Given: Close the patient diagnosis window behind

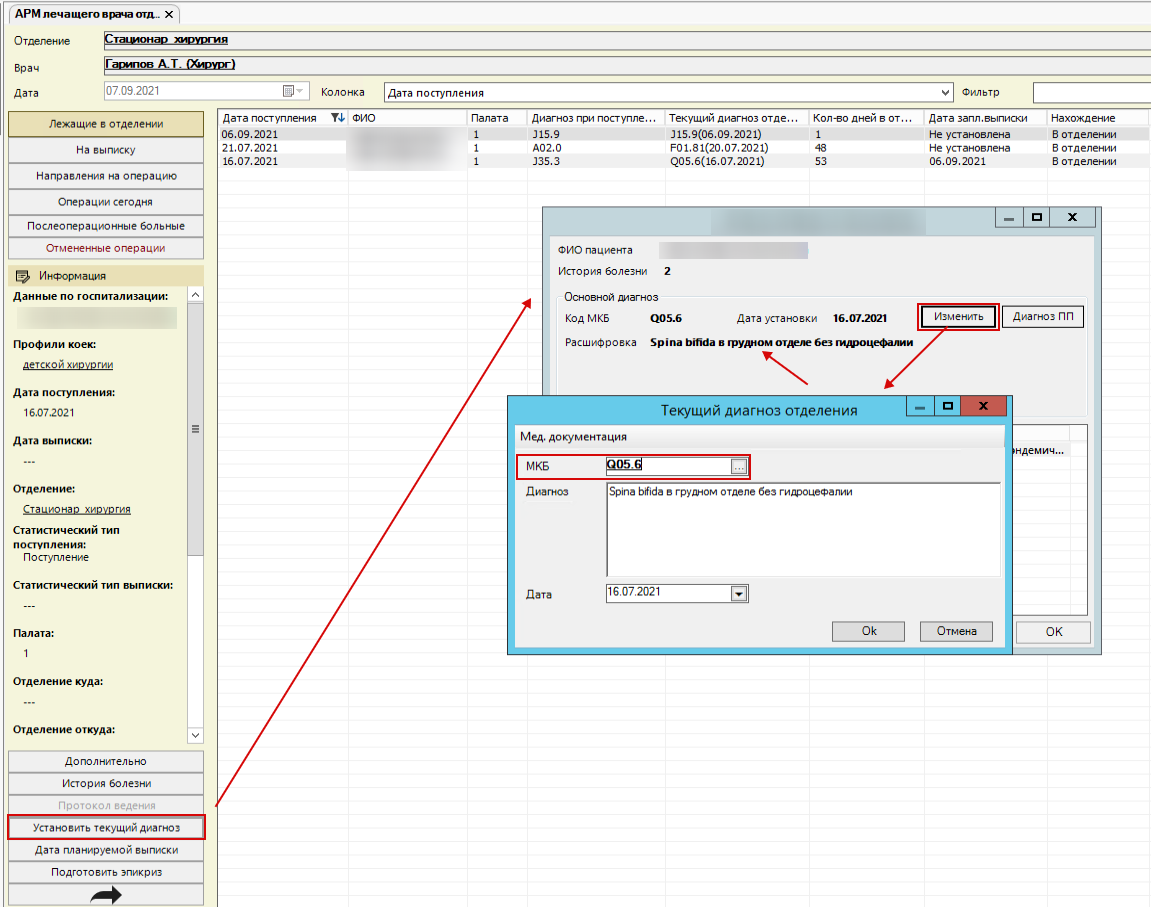Looking at the screenshot, I should 1072,217.
